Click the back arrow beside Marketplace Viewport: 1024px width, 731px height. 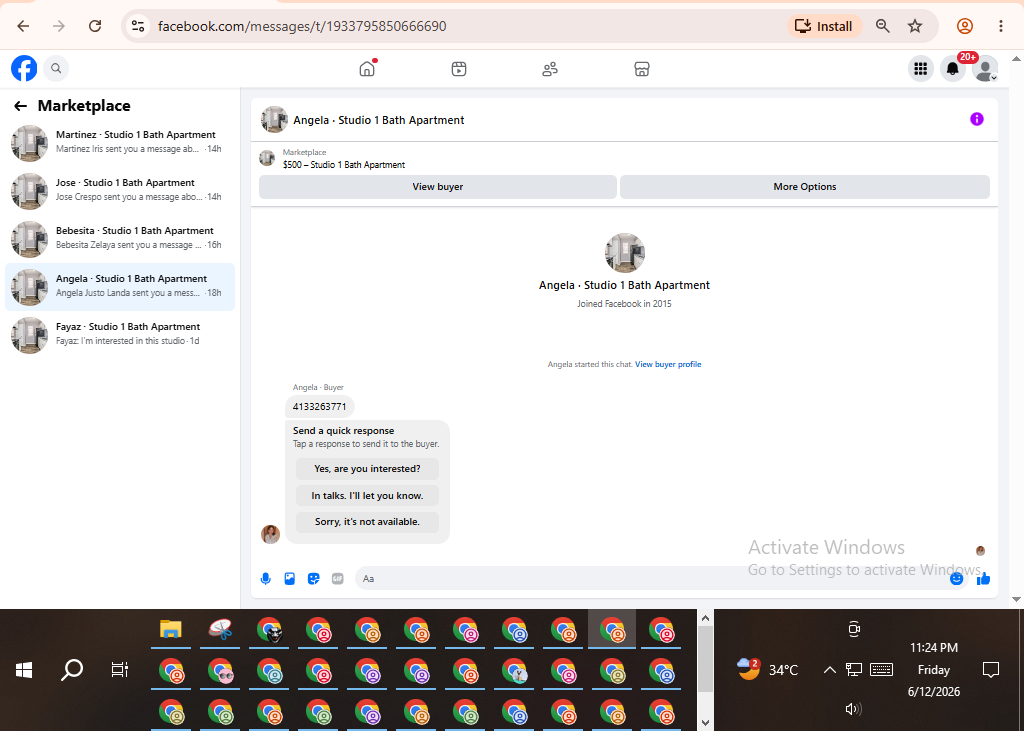point(21,106)
